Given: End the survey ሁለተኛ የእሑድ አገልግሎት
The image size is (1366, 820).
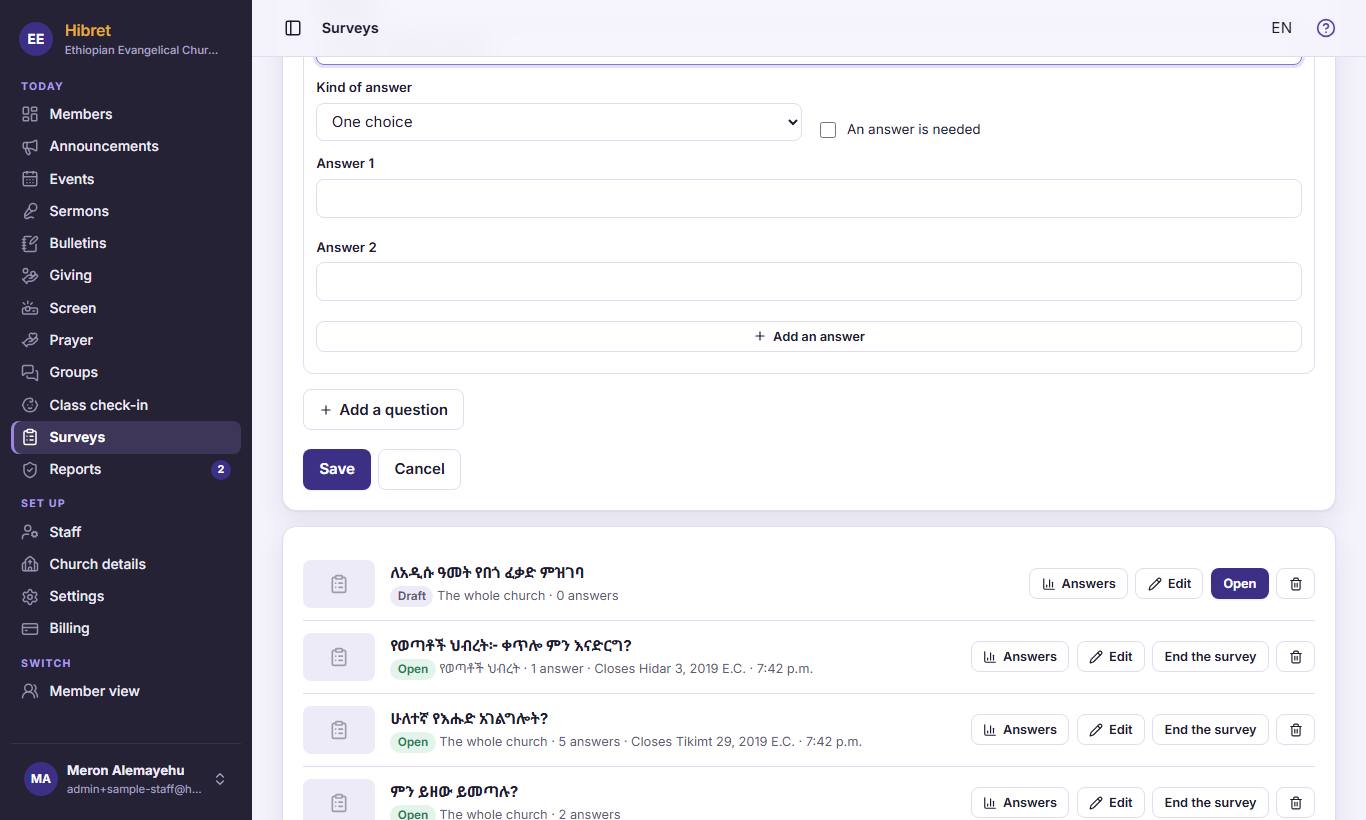Looking at the screenshot, I should click(x=1210, y=730).
